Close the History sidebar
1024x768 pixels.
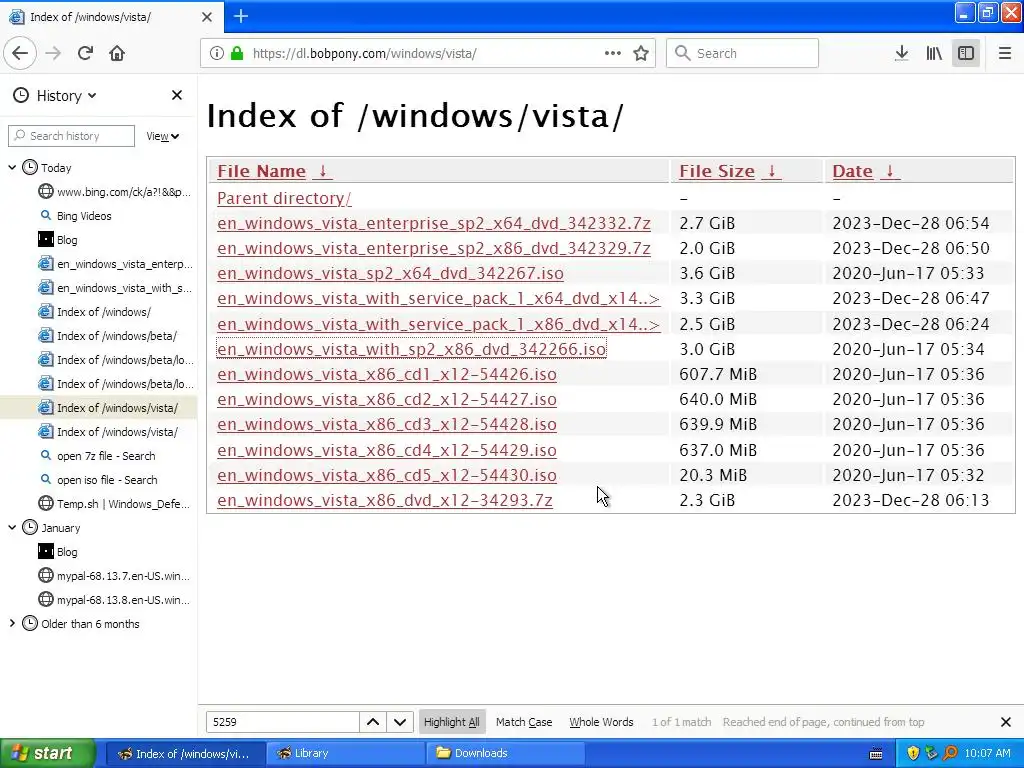pyautogui.click(x=176, y=95)
